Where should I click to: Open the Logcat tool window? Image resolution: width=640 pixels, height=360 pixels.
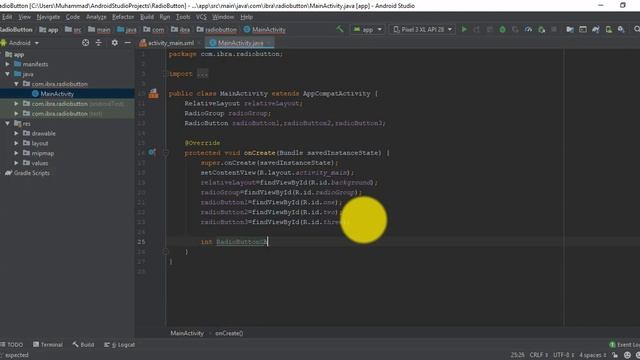120,344
